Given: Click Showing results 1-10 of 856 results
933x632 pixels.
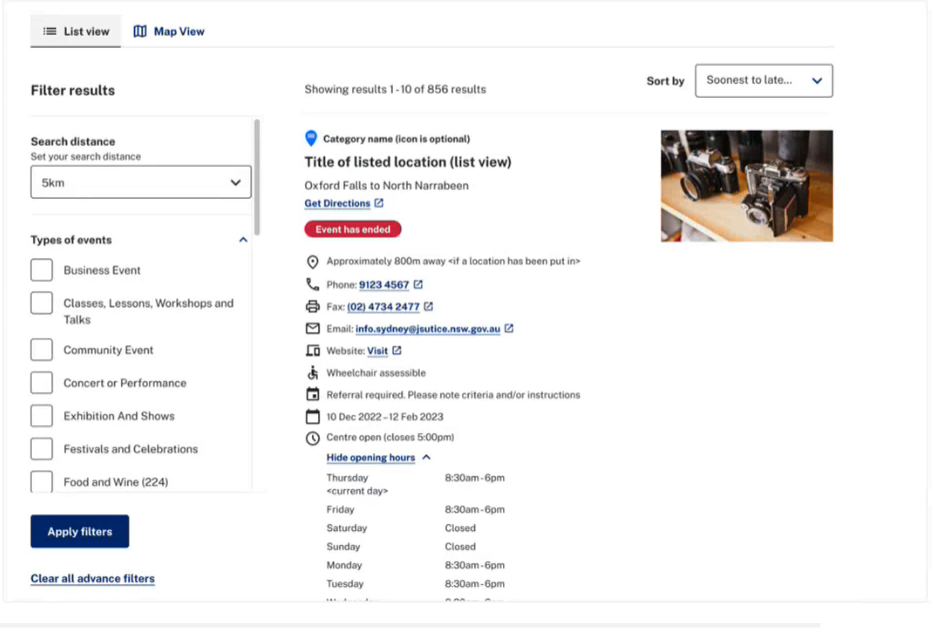Looking at the screenshot, I should (x=395, y=89).
